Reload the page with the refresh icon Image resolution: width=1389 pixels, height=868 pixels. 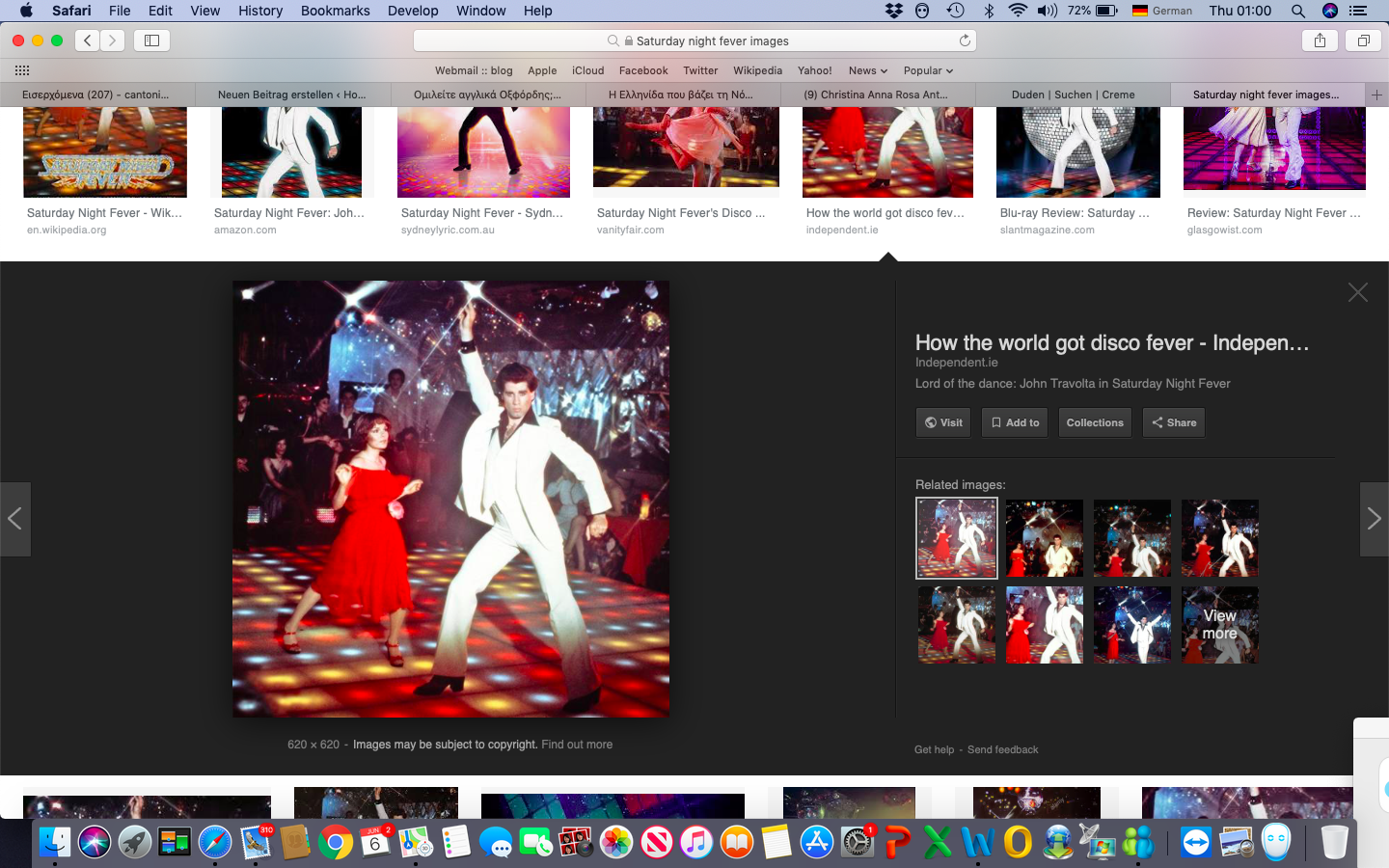pos(965,41)
